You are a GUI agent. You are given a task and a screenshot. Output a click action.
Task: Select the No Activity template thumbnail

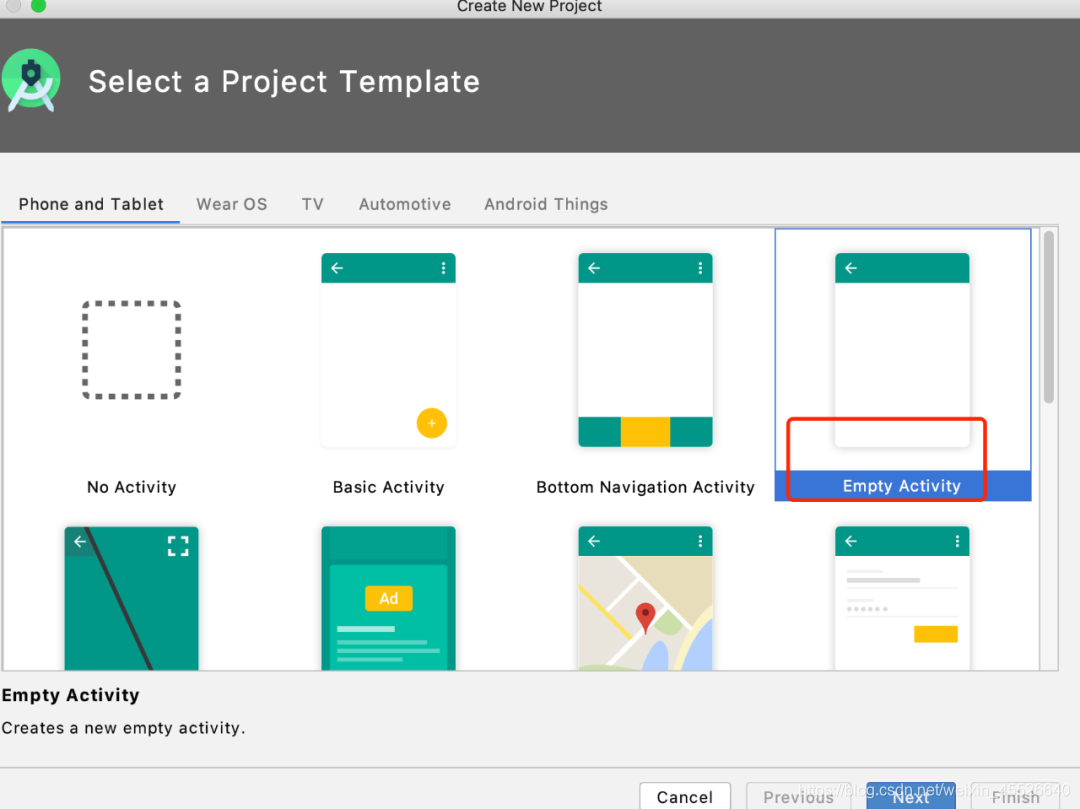click(132, 350)
